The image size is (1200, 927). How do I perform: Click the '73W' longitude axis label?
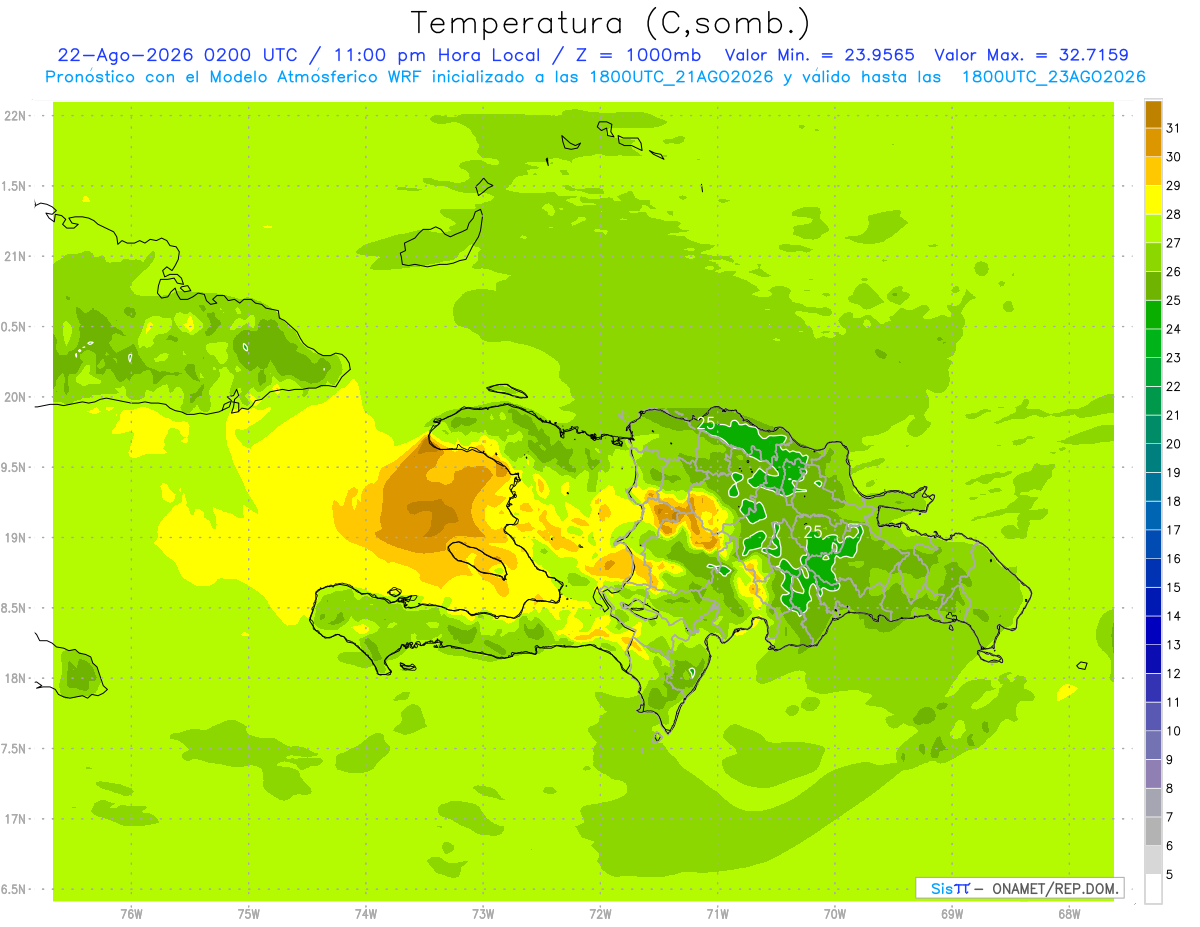tap(483, 914)
